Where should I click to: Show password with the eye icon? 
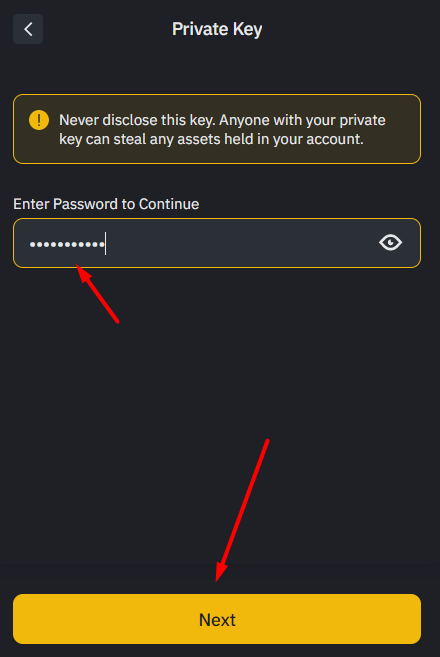[x=390, y=243]
